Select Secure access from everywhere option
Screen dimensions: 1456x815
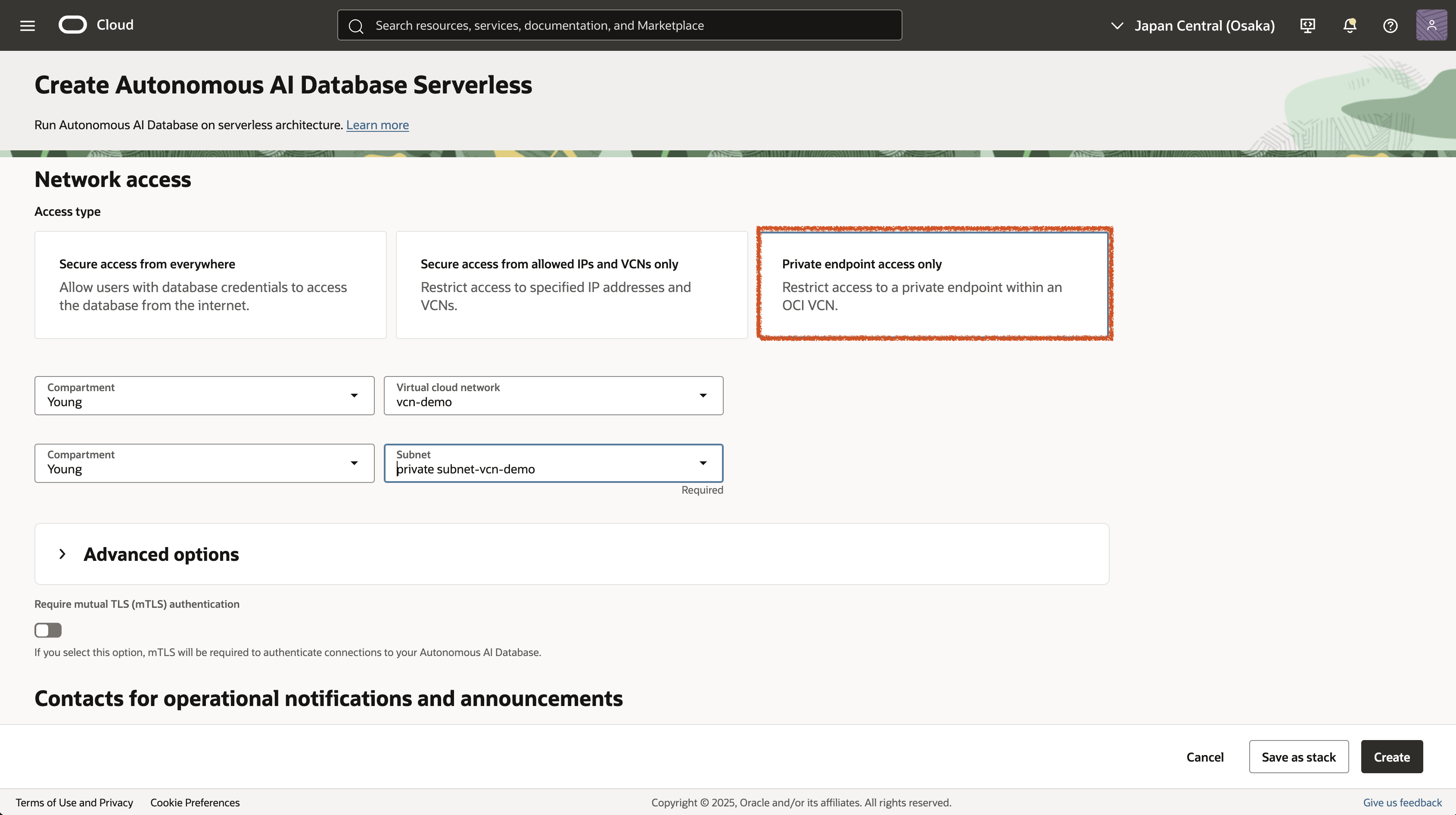coord(210,284)
